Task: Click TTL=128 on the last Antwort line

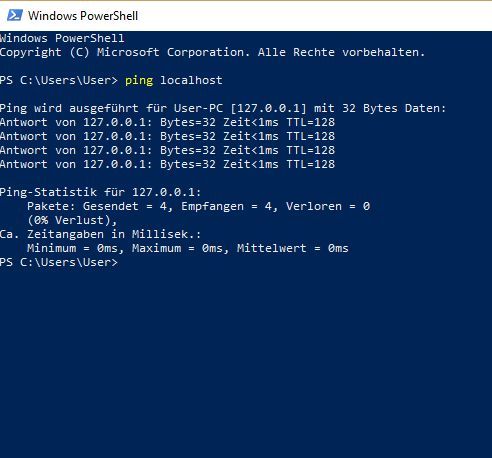Action: [311, 164]
